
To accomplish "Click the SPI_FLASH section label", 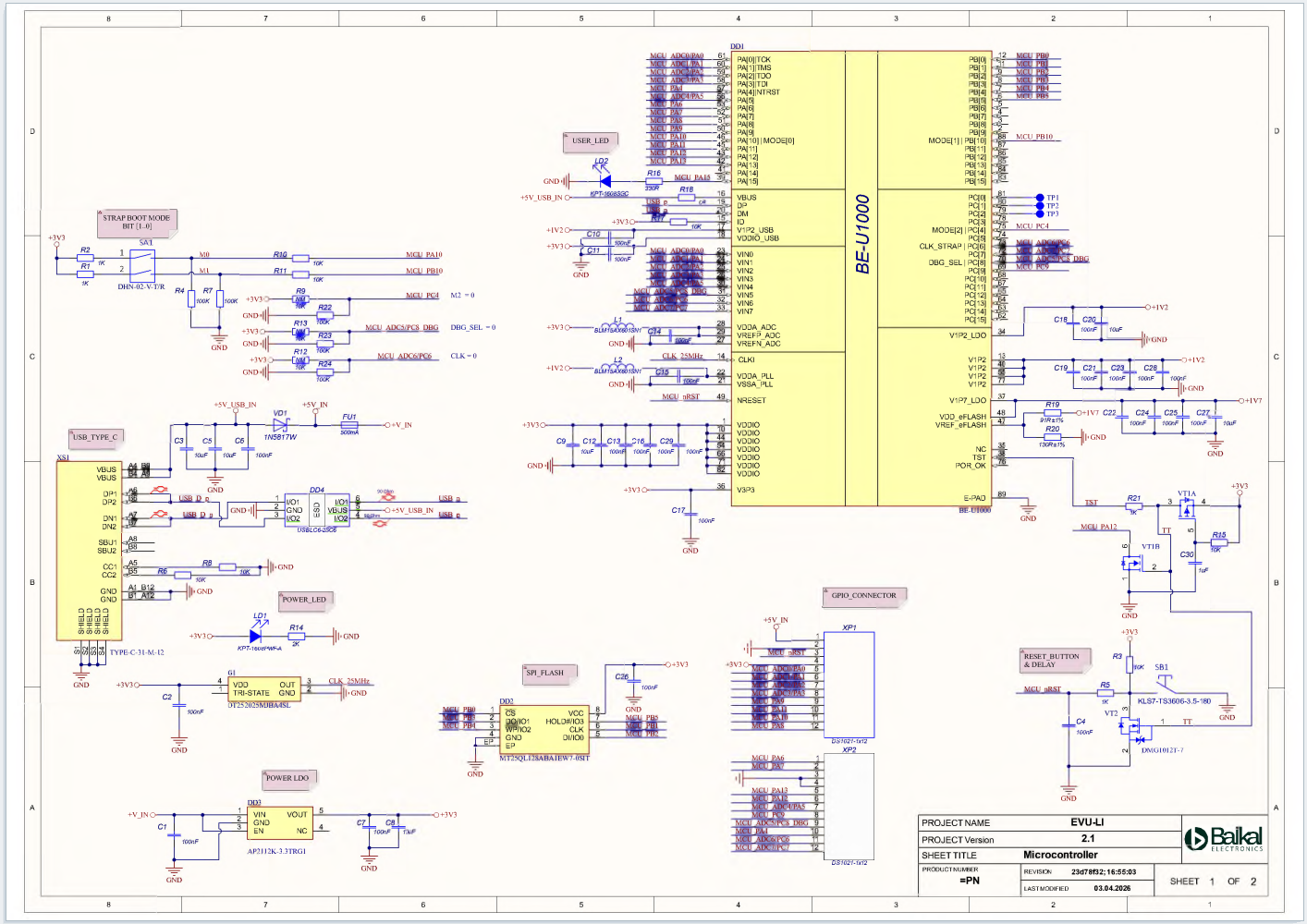I will (x=550, y=673).
